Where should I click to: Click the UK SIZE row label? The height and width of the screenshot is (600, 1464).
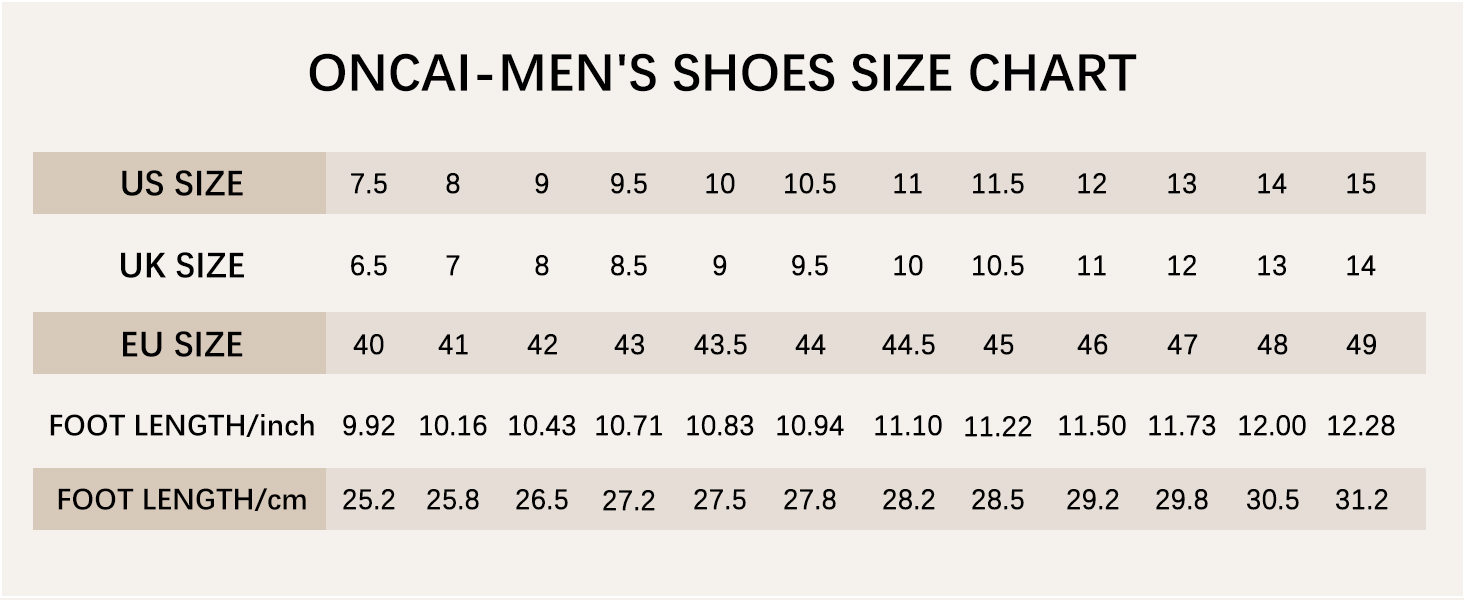181,265
